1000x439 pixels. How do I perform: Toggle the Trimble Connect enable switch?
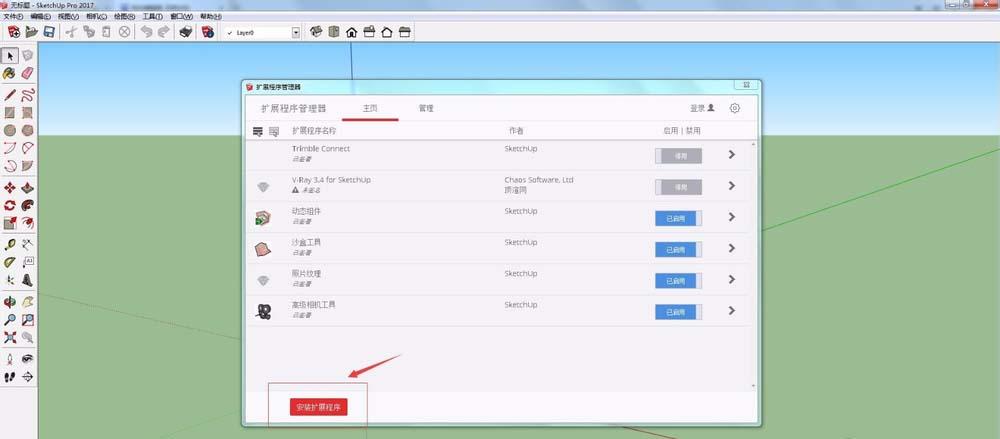[x=679, y=156]
